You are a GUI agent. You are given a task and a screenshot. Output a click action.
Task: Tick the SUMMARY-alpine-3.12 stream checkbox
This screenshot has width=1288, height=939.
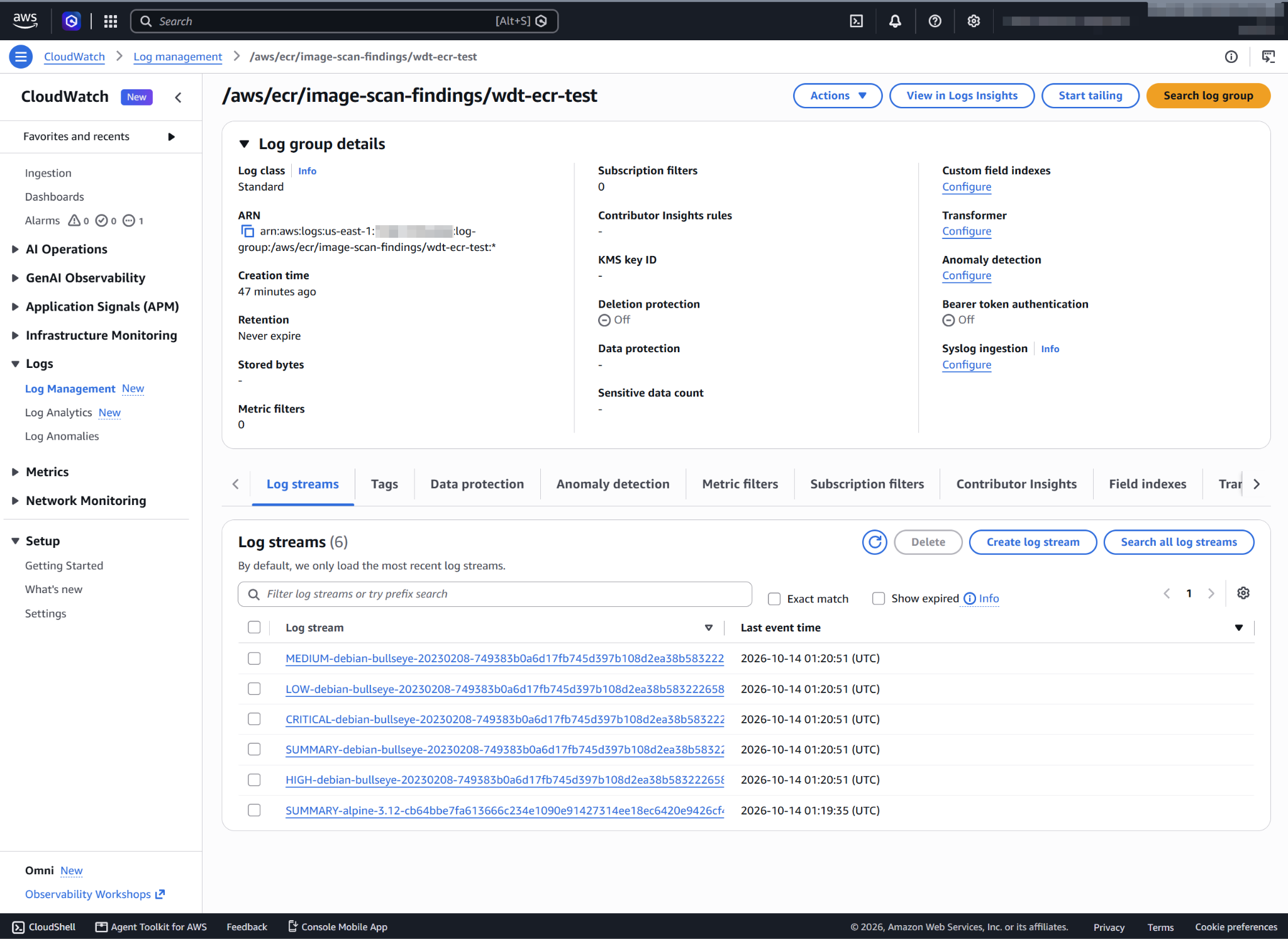(254, 810)
